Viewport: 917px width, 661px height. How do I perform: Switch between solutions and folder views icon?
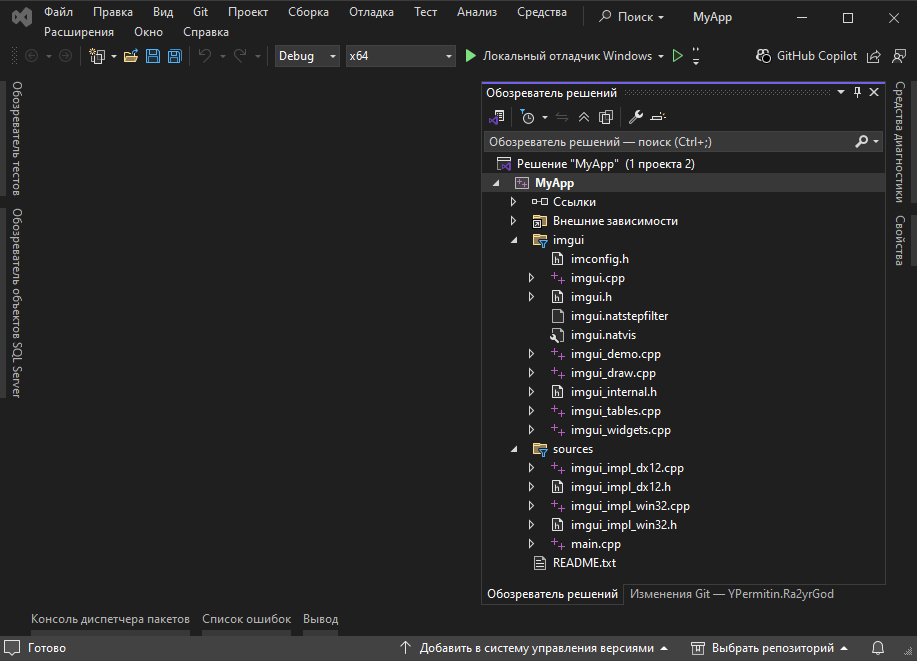point(497,118)
